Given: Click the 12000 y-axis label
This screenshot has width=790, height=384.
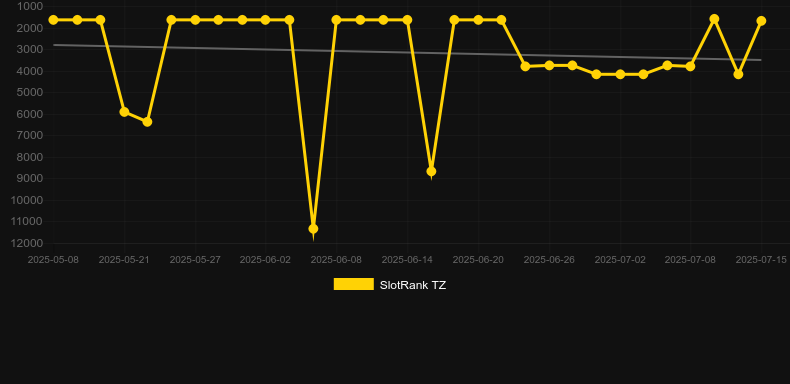Looking at the screenshot, I should (x=26, y=243).
